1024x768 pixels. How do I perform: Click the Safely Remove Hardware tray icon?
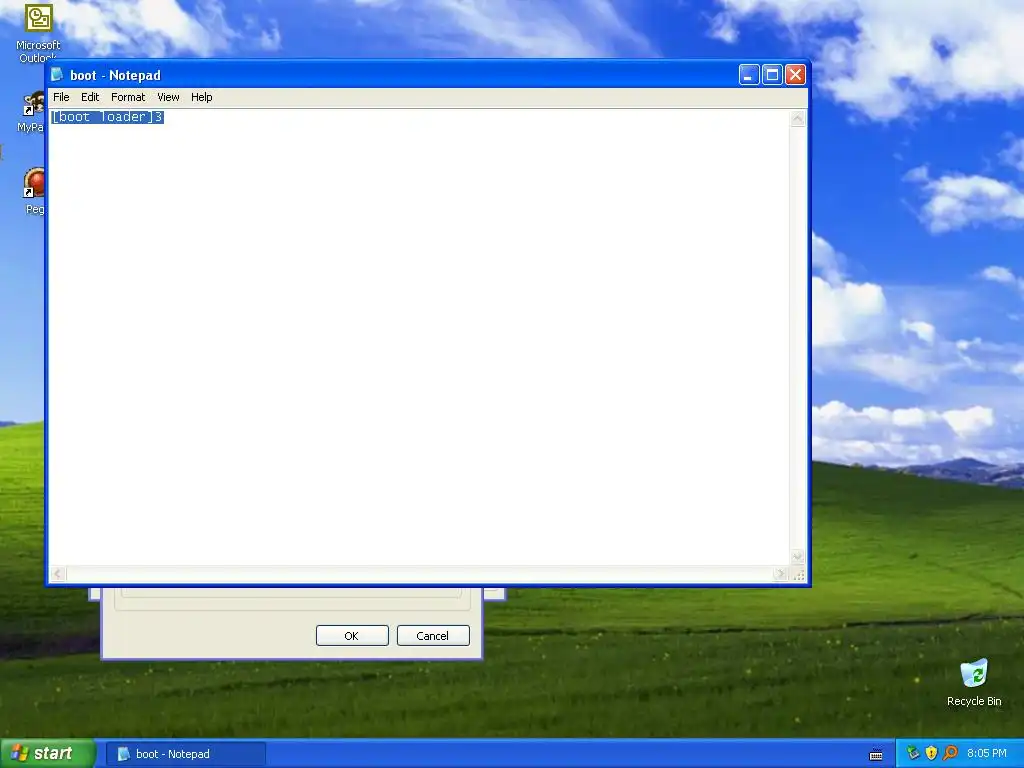[913, 753]
